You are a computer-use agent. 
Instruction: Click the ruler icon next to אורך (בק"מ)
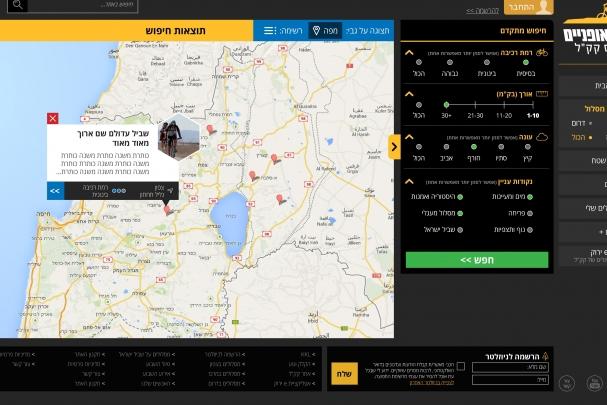542,94
